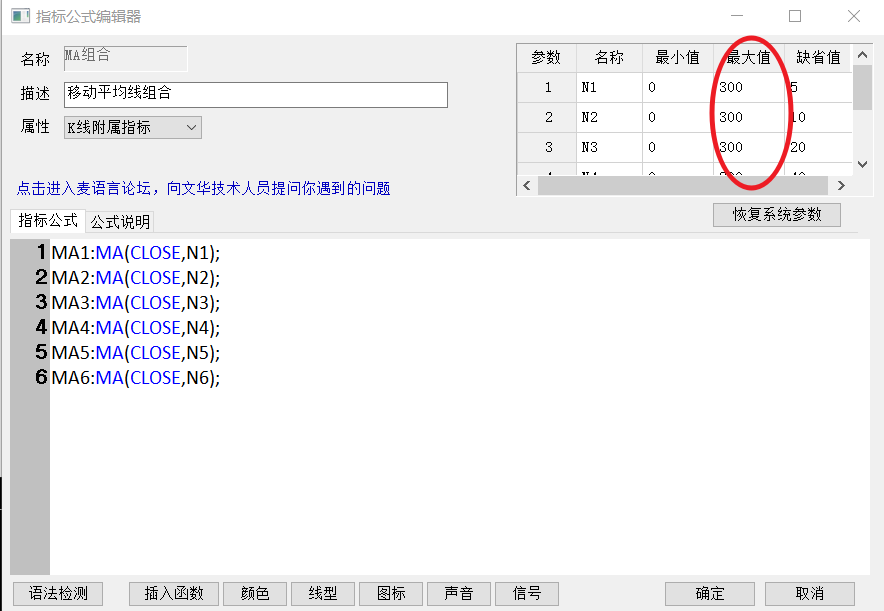The image size is (884, 611).
Task: Open the 麦语言论坛 forum link
Action: click(x=203, y=188)
